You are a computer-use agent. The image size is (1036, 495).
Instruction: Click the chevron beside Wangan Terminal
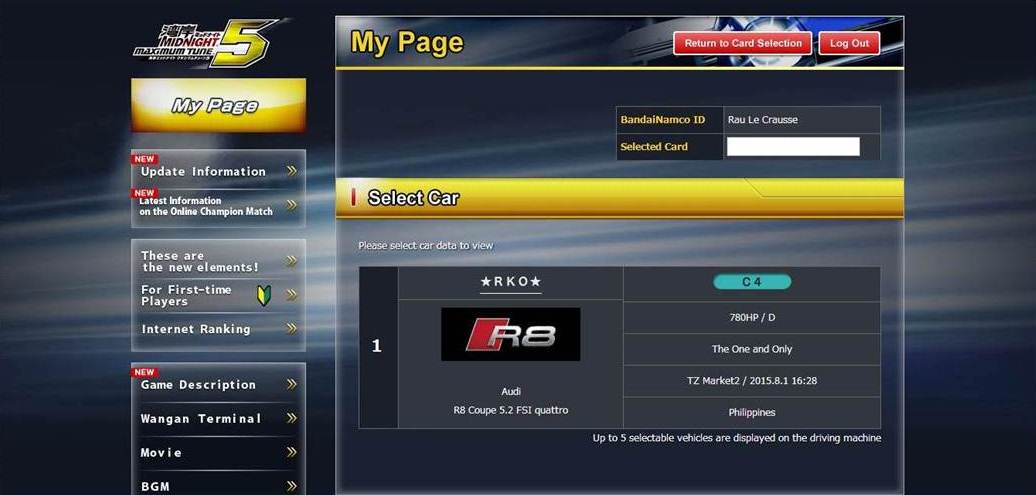coord(291,418)
